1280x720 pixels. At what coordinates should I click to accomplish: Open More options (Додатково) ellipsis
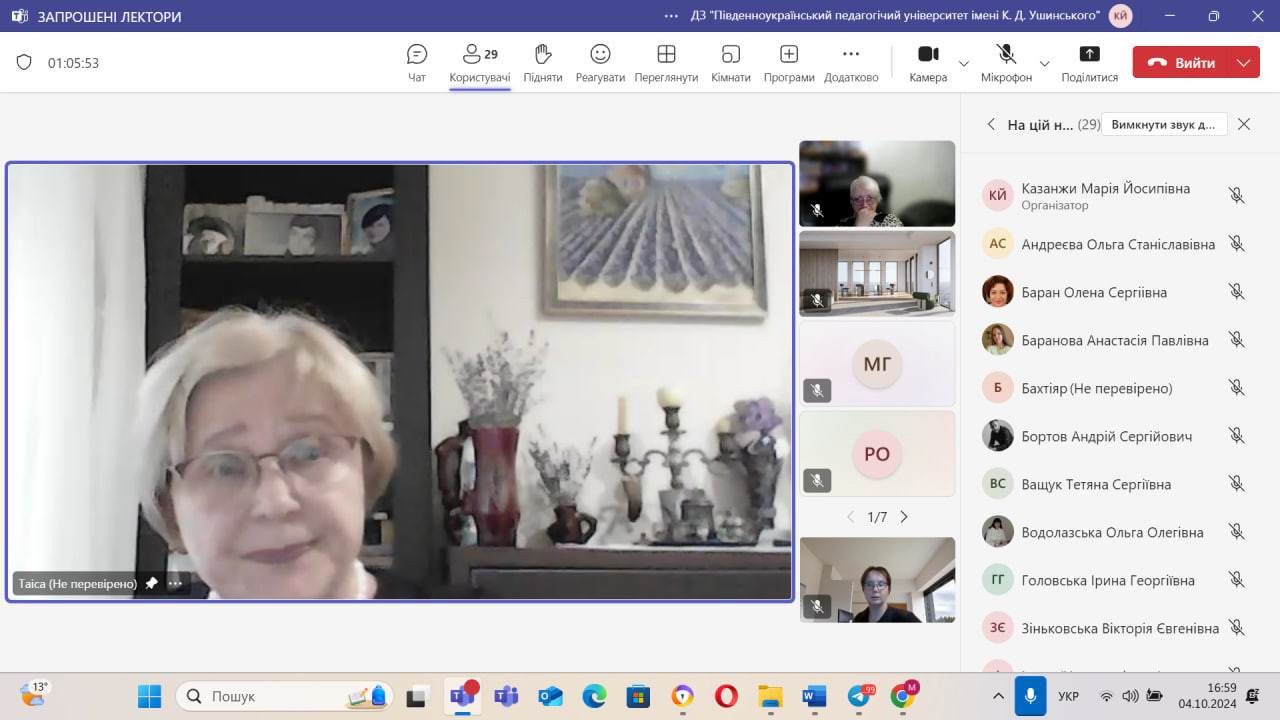(851, 55)
